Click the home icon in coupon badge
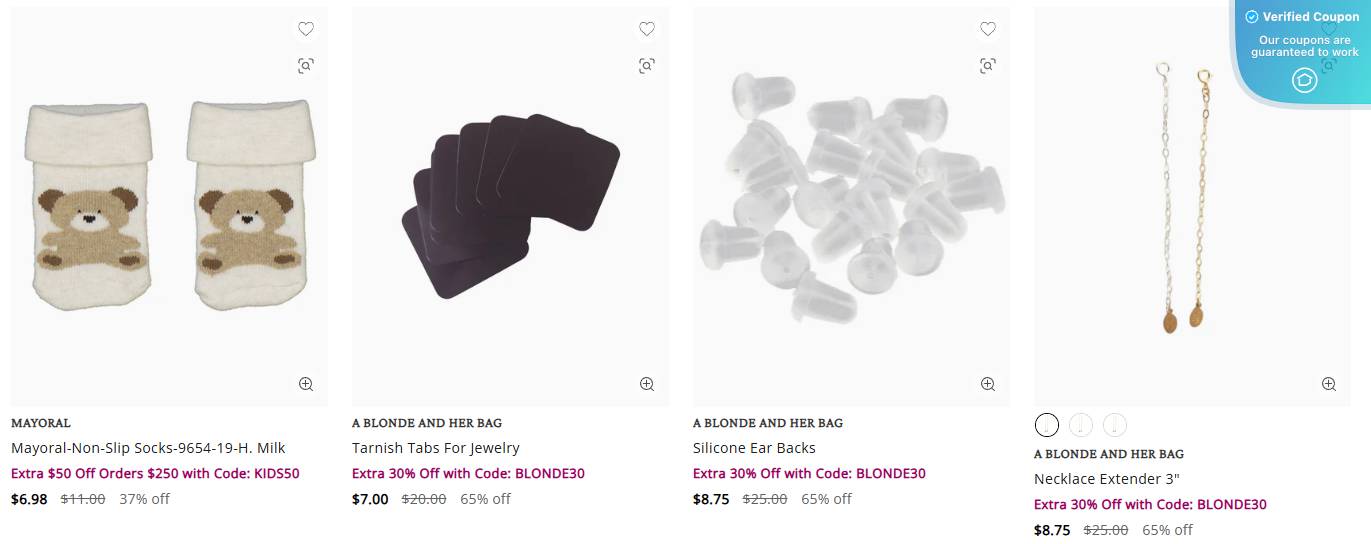 1304,80
